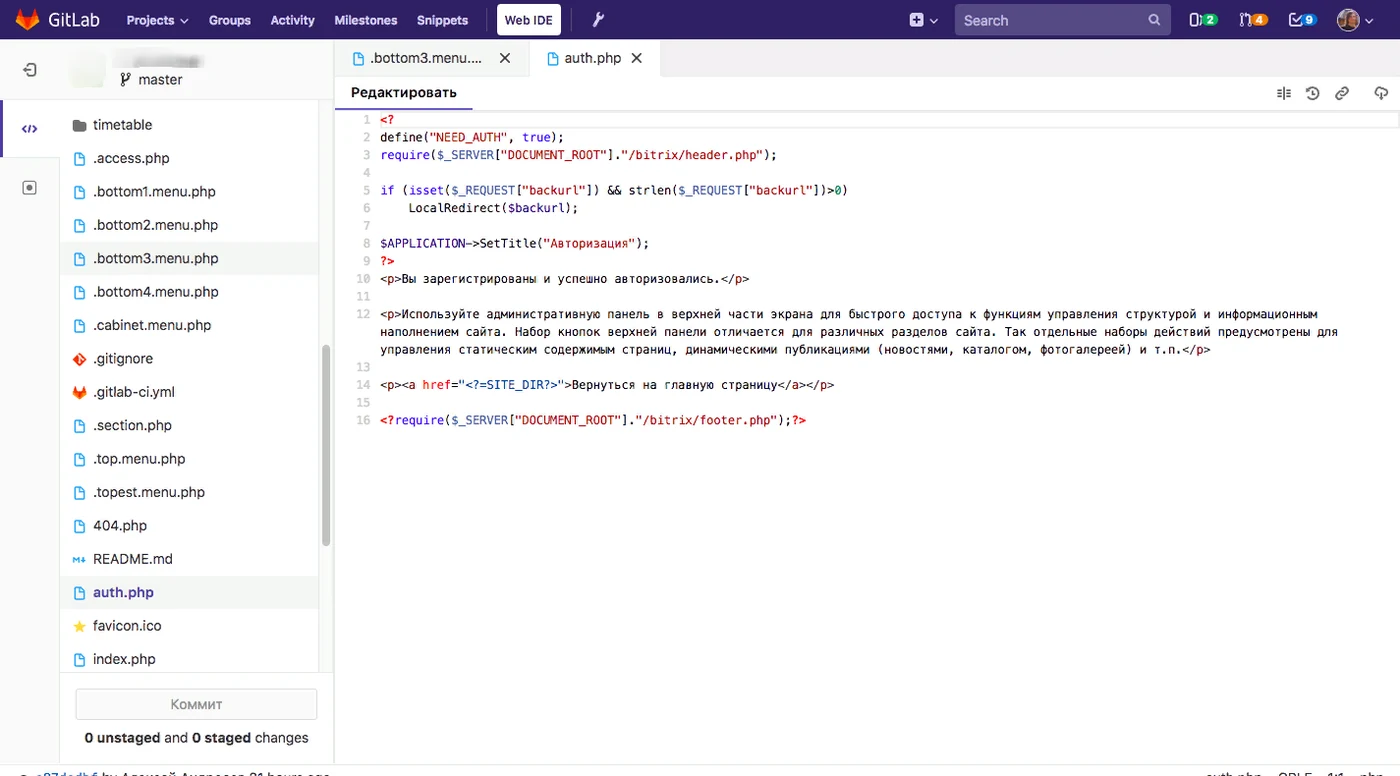Click the Web IDE button

pyautogui.click(x=529, y=20)
